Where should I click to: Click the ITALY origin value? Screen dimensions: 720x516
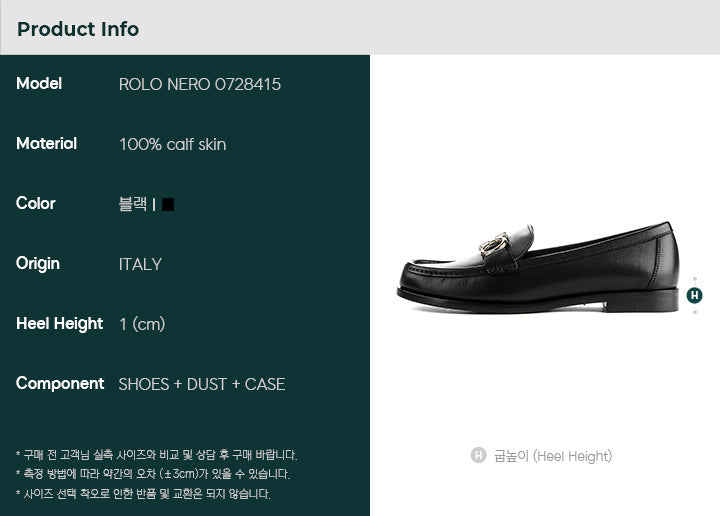coord(140,264)
